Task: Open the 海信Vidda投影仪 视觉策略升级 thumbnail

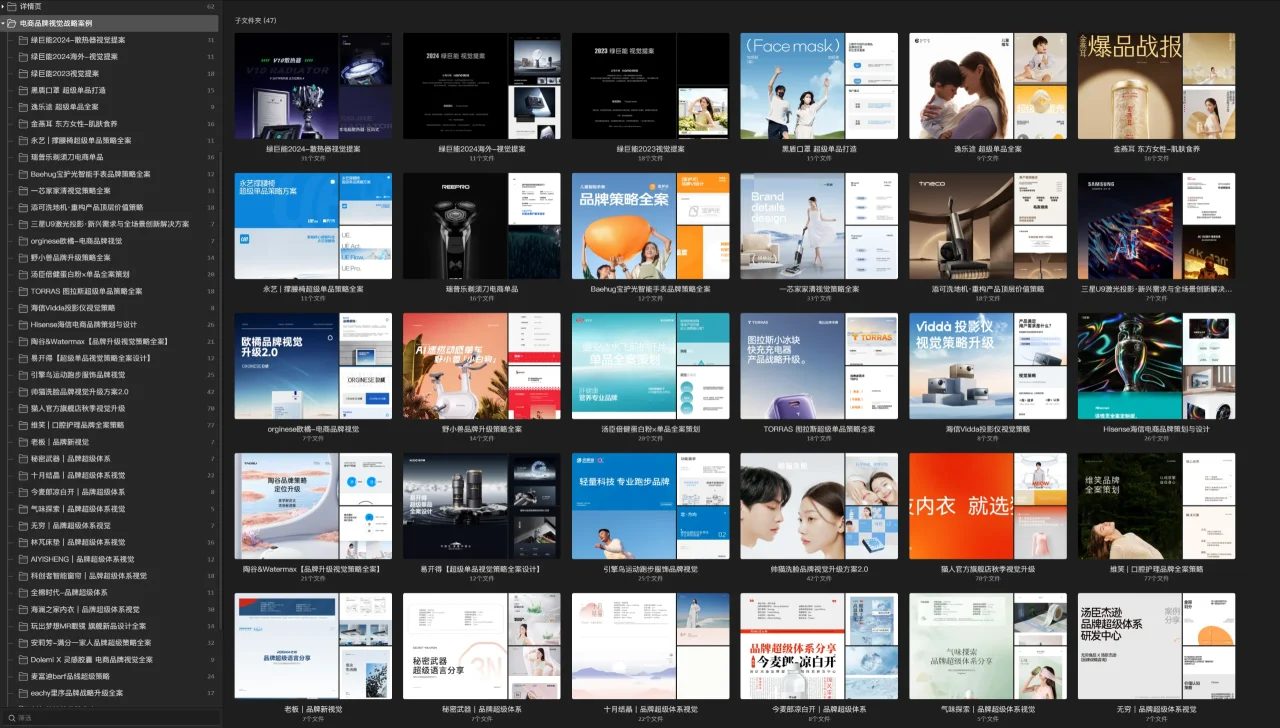Action: click(x=987, y=366)
